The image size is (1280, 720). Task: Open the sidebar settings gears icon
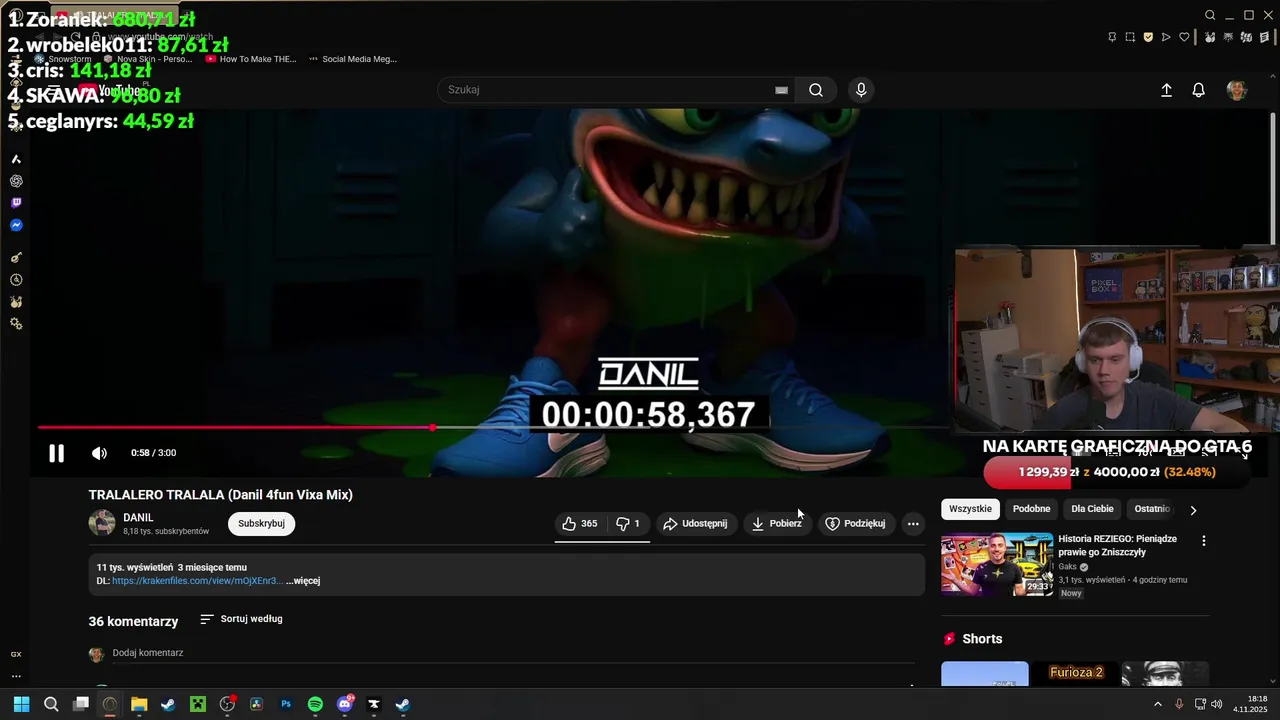click(x=16, y=324)
